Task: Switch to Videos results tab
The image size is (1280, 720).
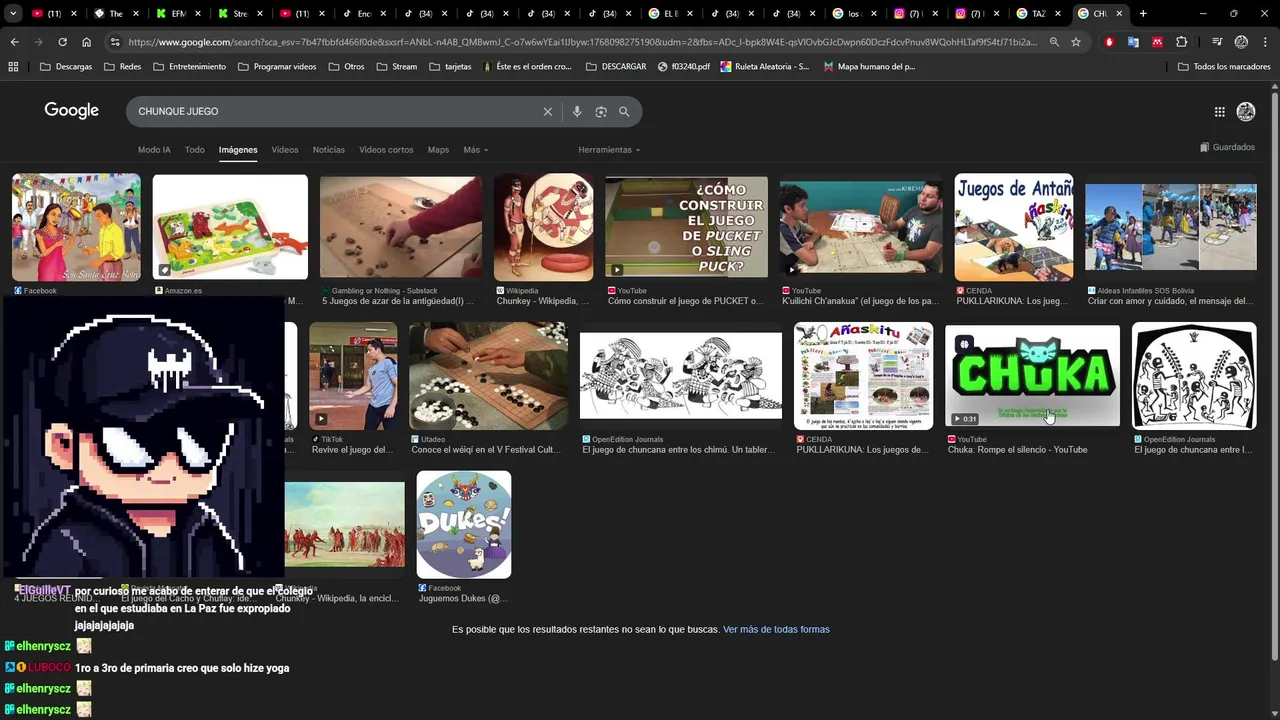Action: click(x=285, y=150)
